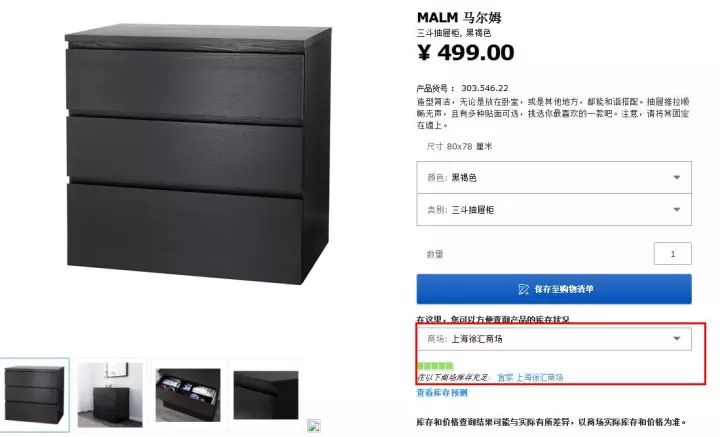The width and height of the screenshot is (720, 437).
Task: Open the 商场 上海徐汇商场 store dropdown arrow
Action: click(x=676, y=339)
